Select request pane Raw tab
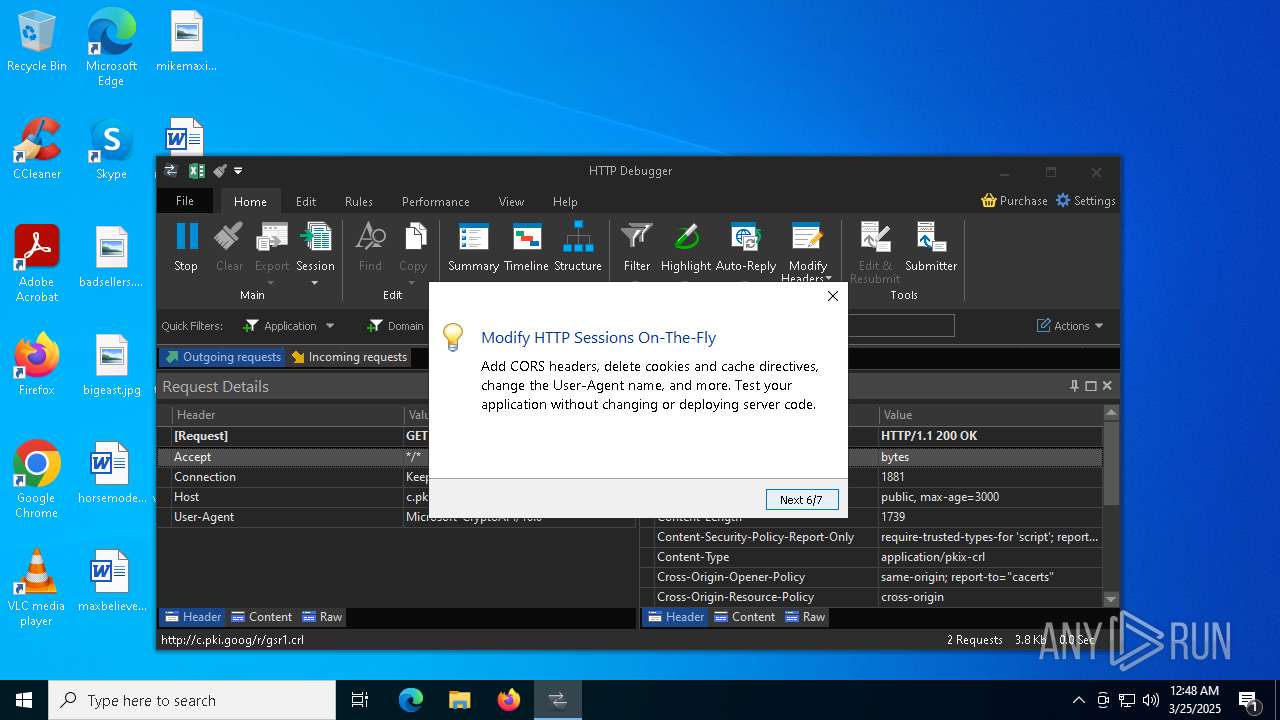This screenshot has height=720, width=1280. tap(322, 617)
